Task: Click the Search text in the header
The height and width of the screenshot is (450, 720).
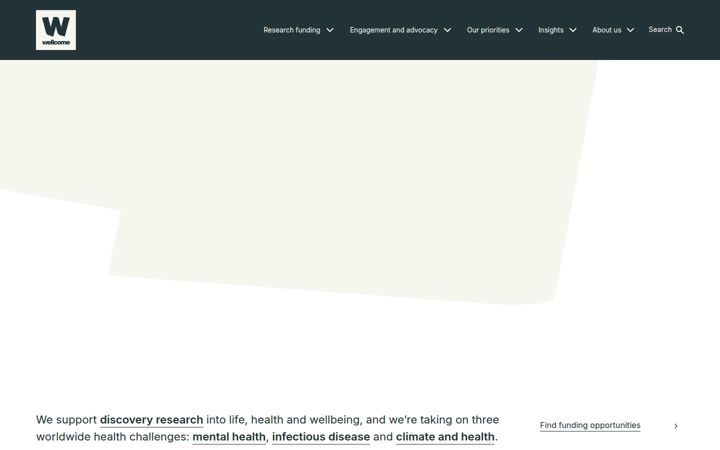Action: pos(660,29)
